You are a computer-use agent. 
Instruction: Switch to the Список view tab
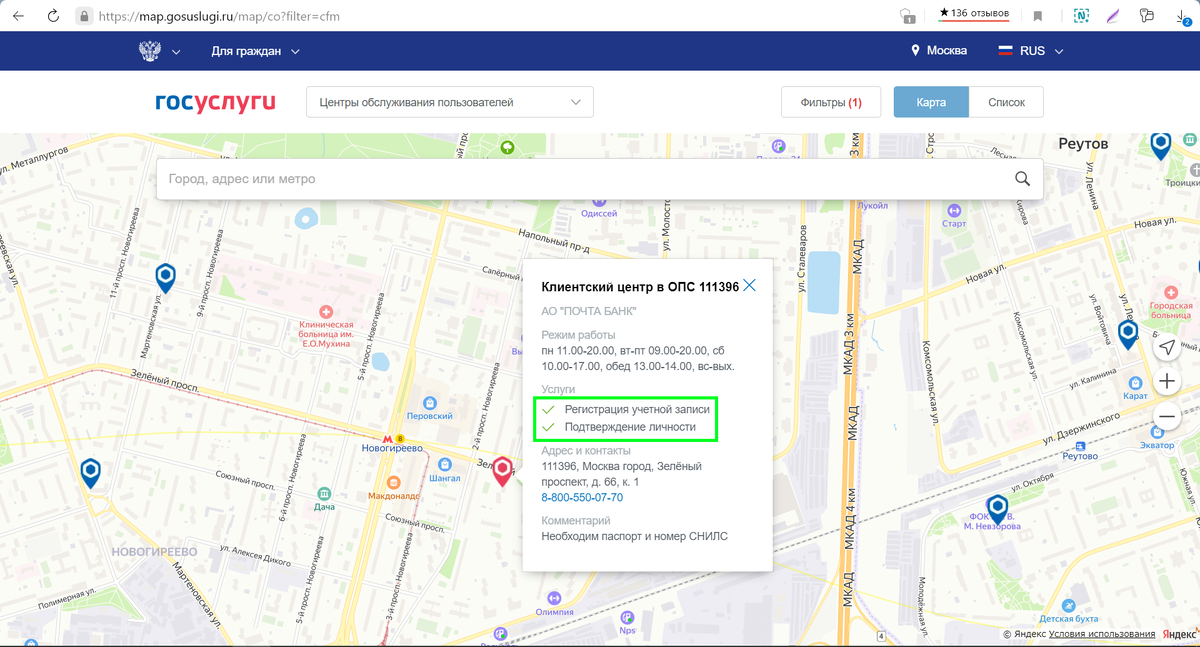point(1006,102)
